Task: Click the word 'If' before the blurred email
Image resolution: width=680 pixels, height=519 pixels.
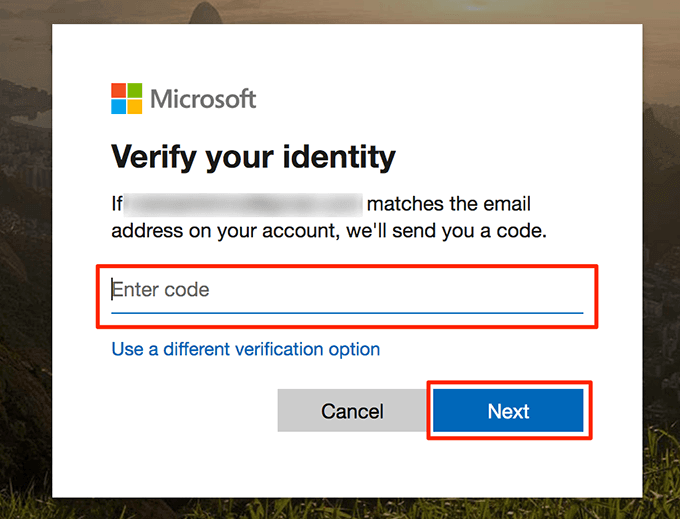Action: pyautogui.click(x=117, y=205)
